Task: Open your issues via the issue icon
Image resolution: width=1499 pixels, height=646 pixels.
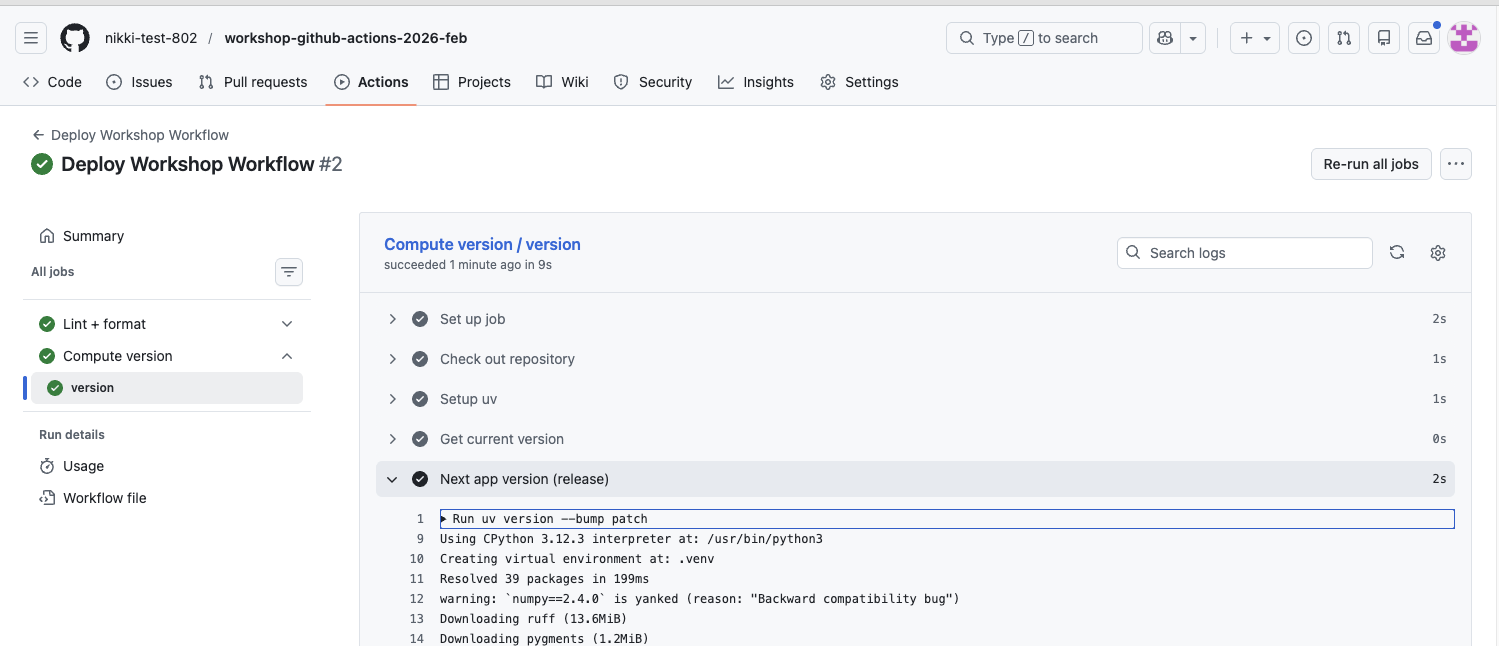Action: (1303, 37)
